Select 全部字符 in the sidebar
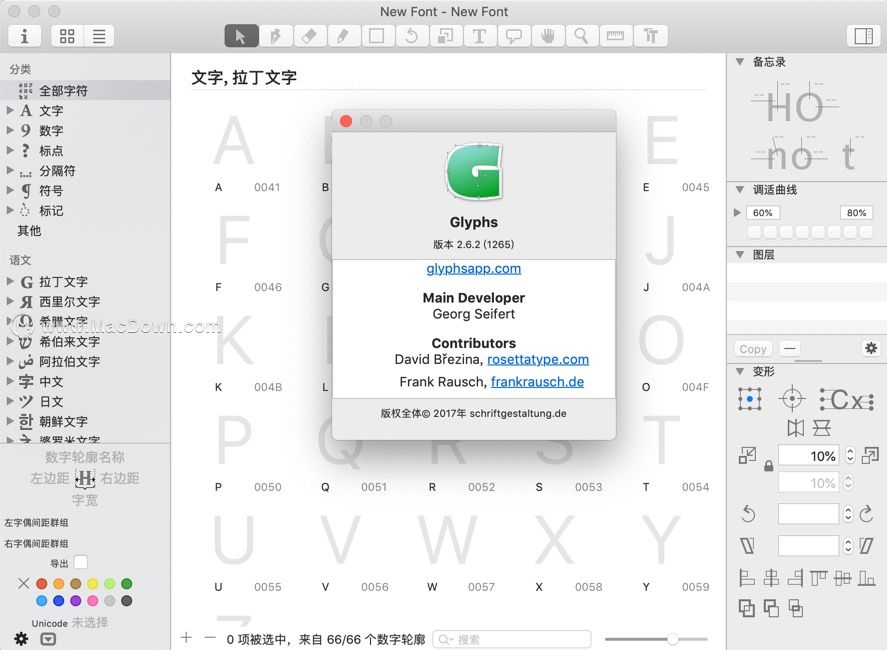This screenshot has height=650, width=887. point(85,91)
